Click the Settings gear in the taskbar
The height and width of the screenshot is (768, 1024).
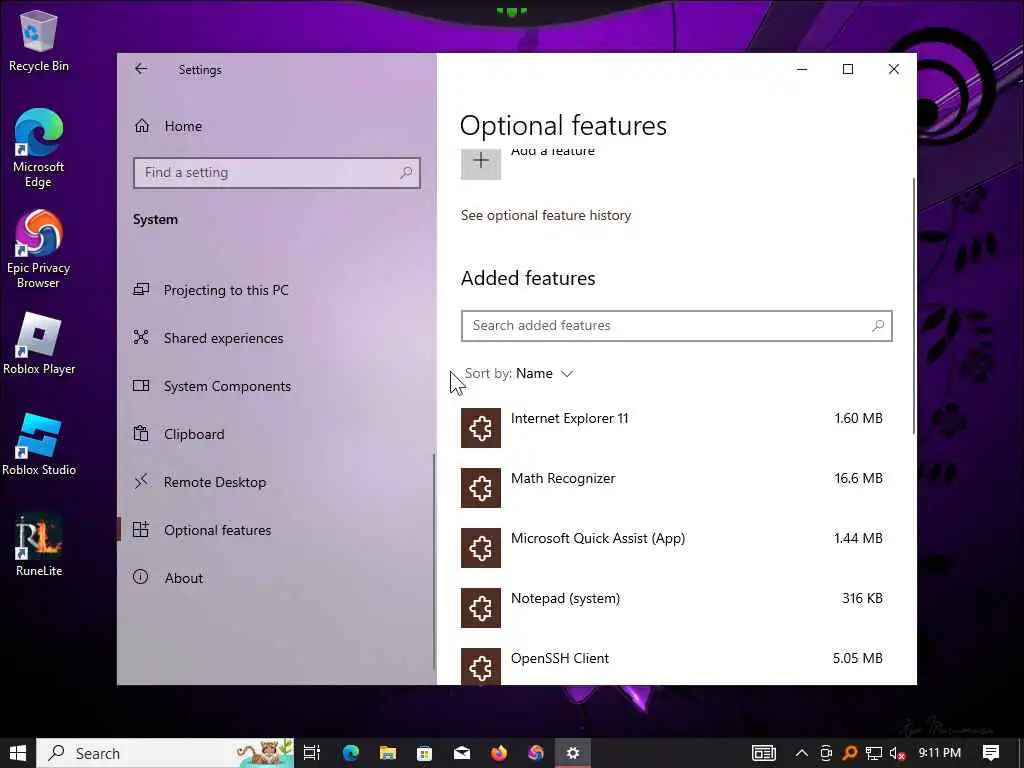point(573,753)
